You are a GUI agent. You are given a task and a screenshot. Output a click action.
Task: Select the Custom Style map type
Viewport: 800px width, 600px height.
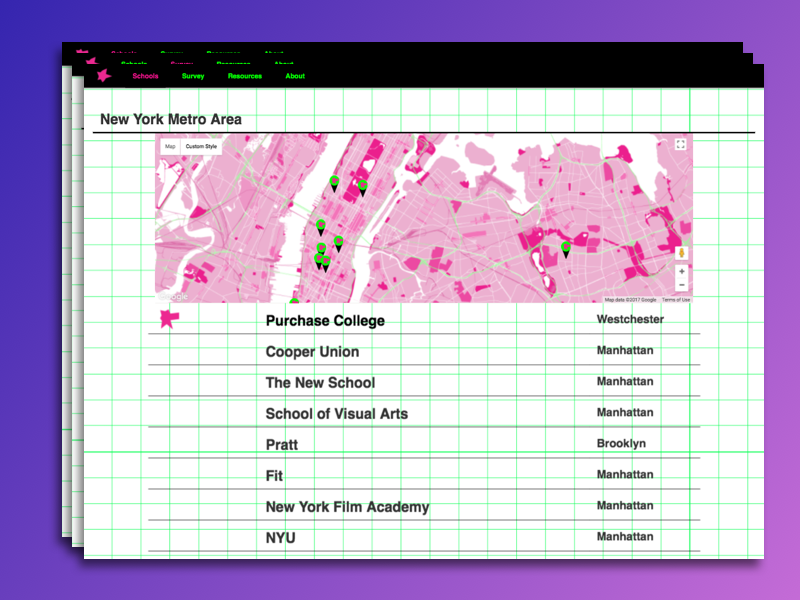(201, 146)
